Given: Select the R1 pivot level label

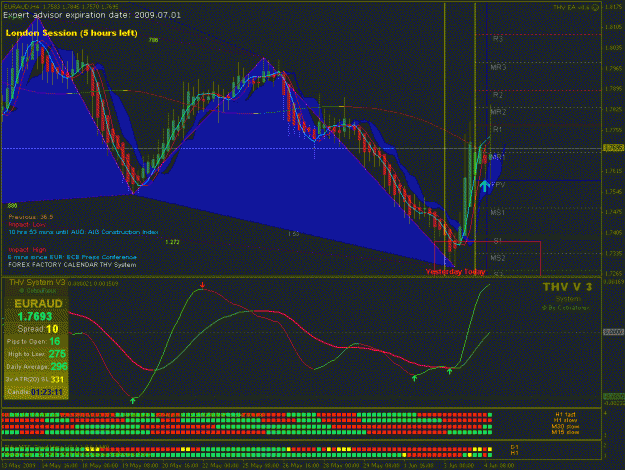Looking at the screenshot, I should click(x=497, y=129).
